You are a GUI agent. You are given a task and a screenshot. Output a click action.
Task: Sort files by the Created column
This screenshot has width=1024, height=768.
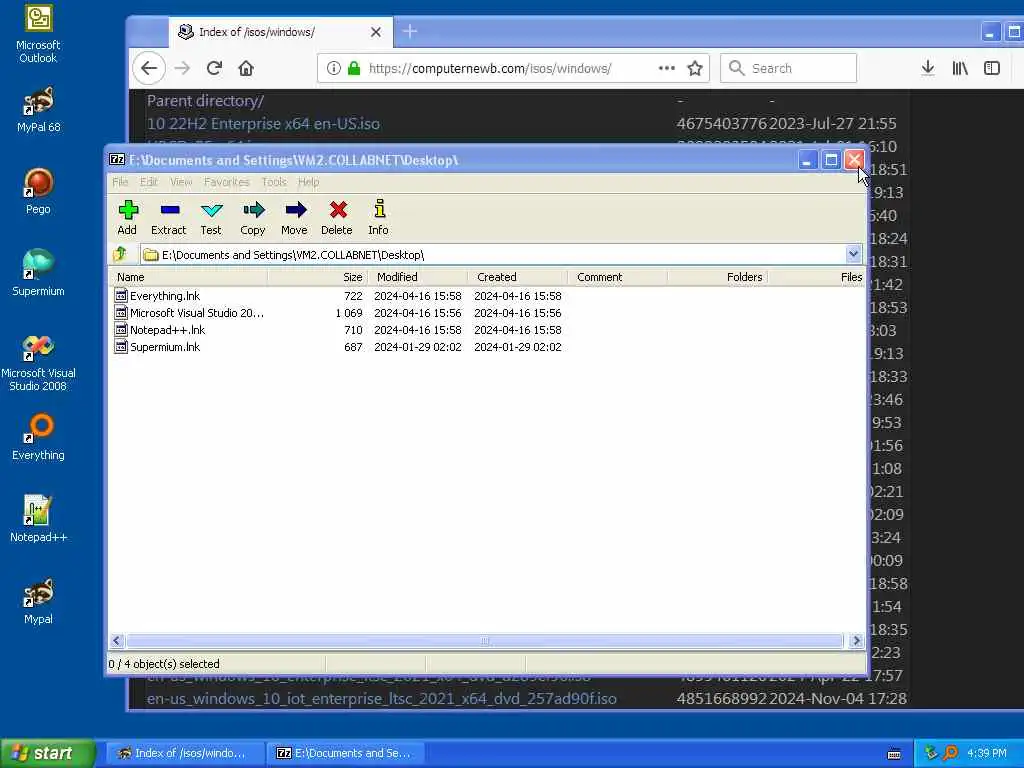tap(518, 277)
